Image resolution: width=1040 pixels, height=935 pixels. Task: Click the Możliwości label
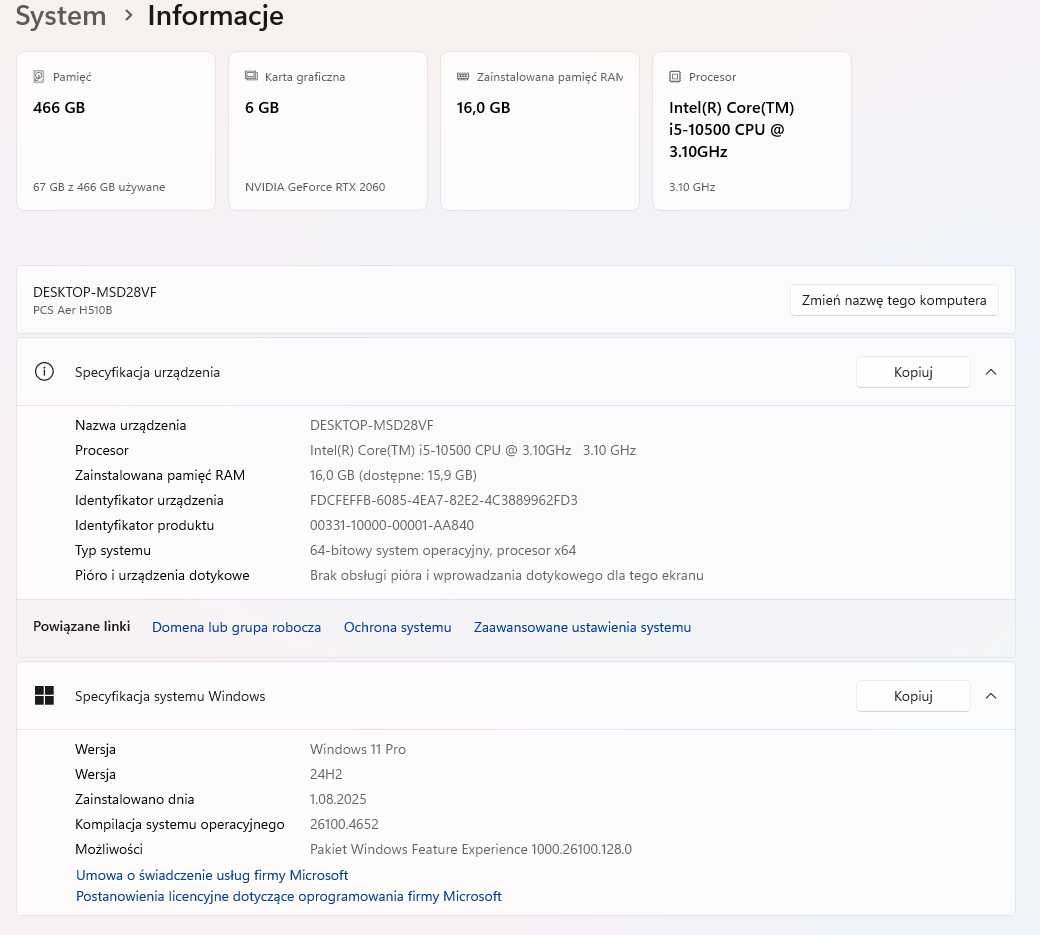tap(108, 849)
